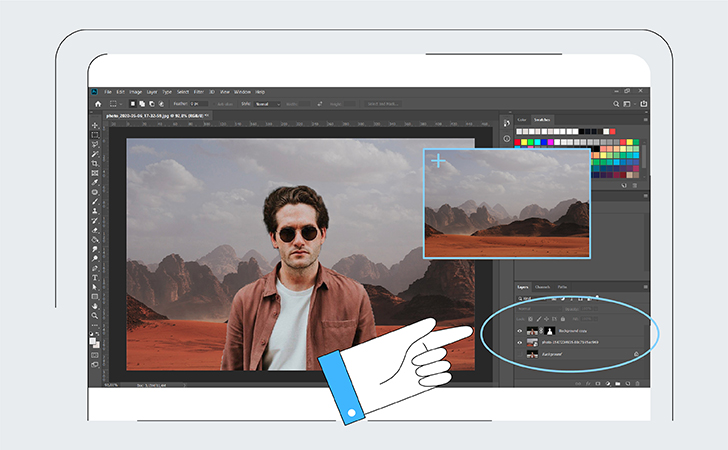This screenshot has height=450, width=728.
Task: Show the hidden Background layer
Action: 520,354
